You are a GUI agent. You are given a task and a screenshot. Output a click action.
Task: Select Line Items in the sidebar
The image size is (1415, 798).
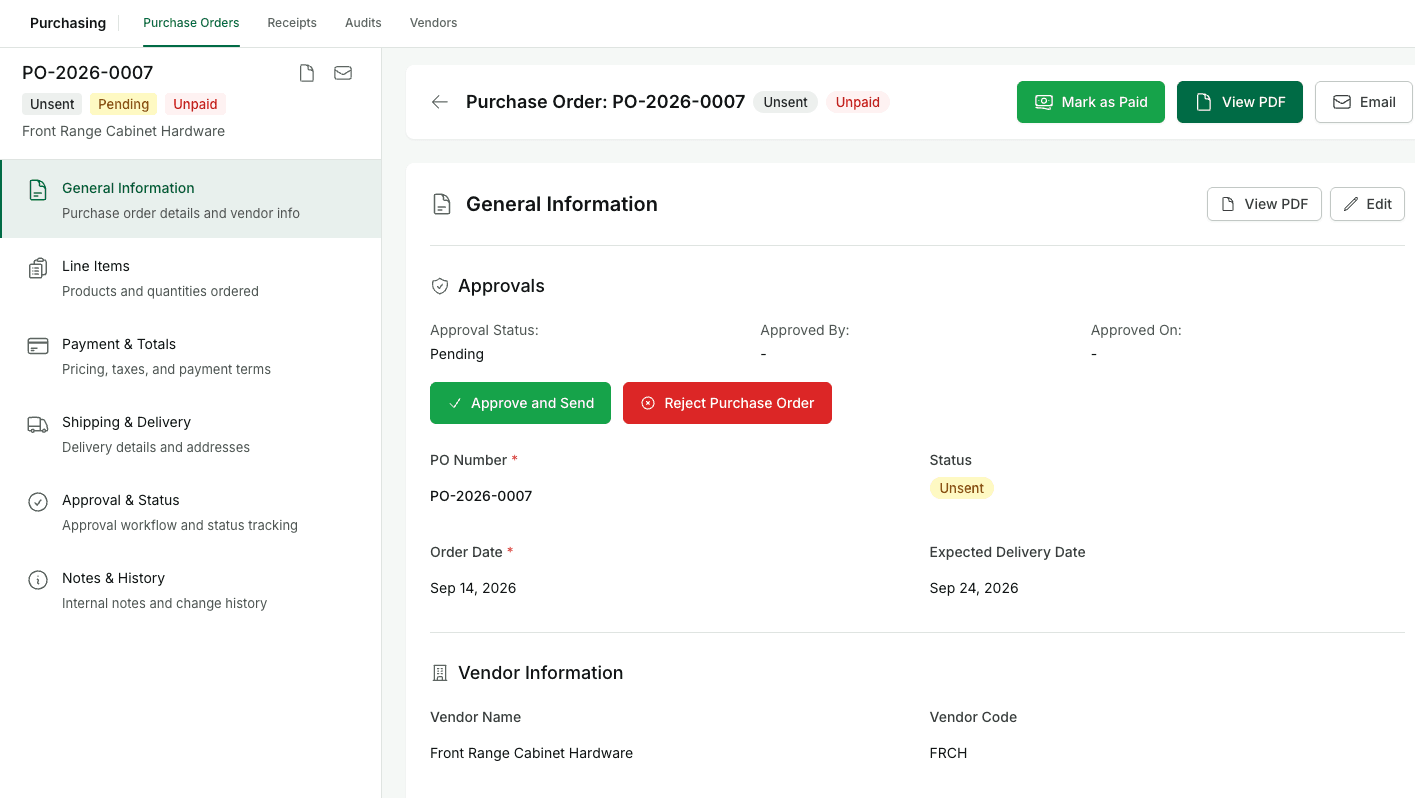[x=190, y=278]
